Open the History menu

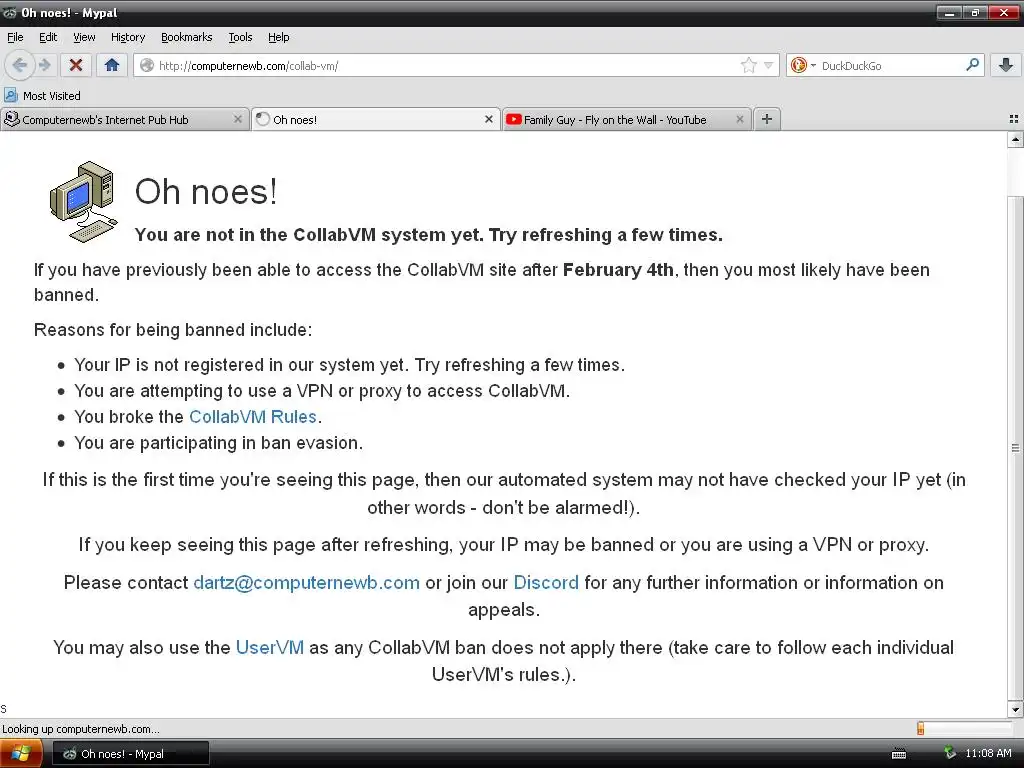[127, 37]
